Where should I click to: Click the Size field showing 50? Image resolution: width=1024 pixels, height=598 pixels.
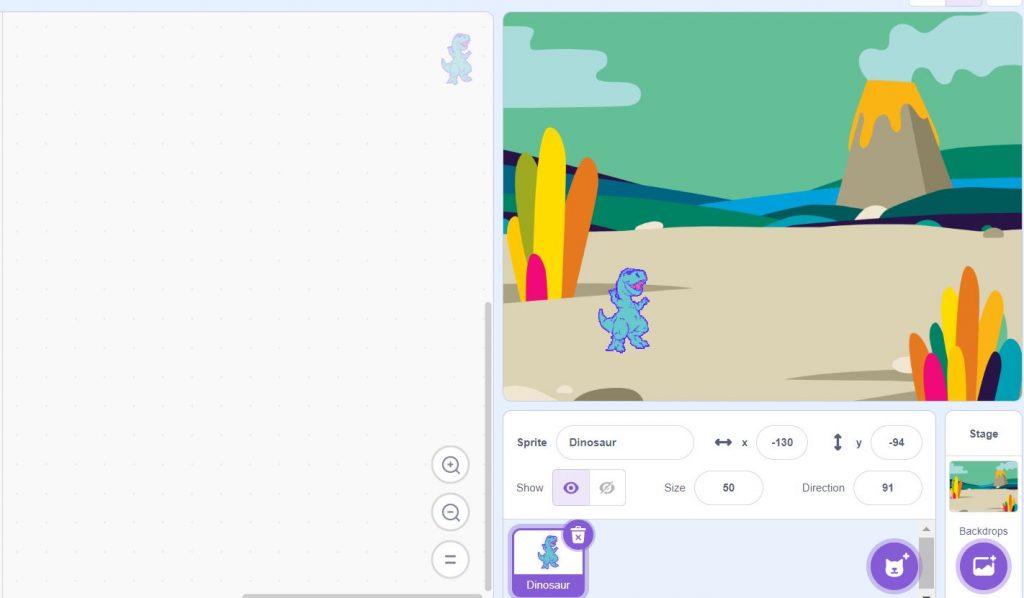[729, 487]
